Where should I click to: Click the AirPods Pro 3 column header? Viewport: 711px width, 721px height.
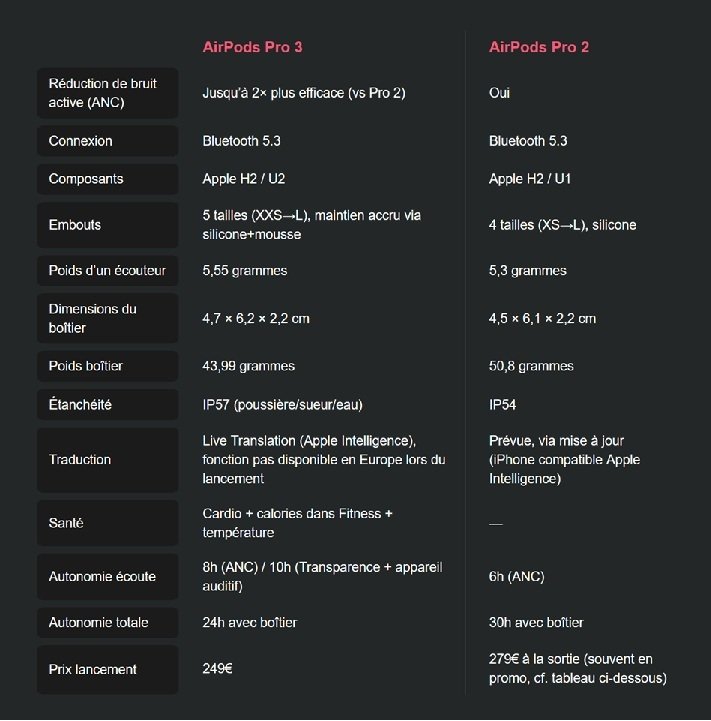[x=251, y=47]
